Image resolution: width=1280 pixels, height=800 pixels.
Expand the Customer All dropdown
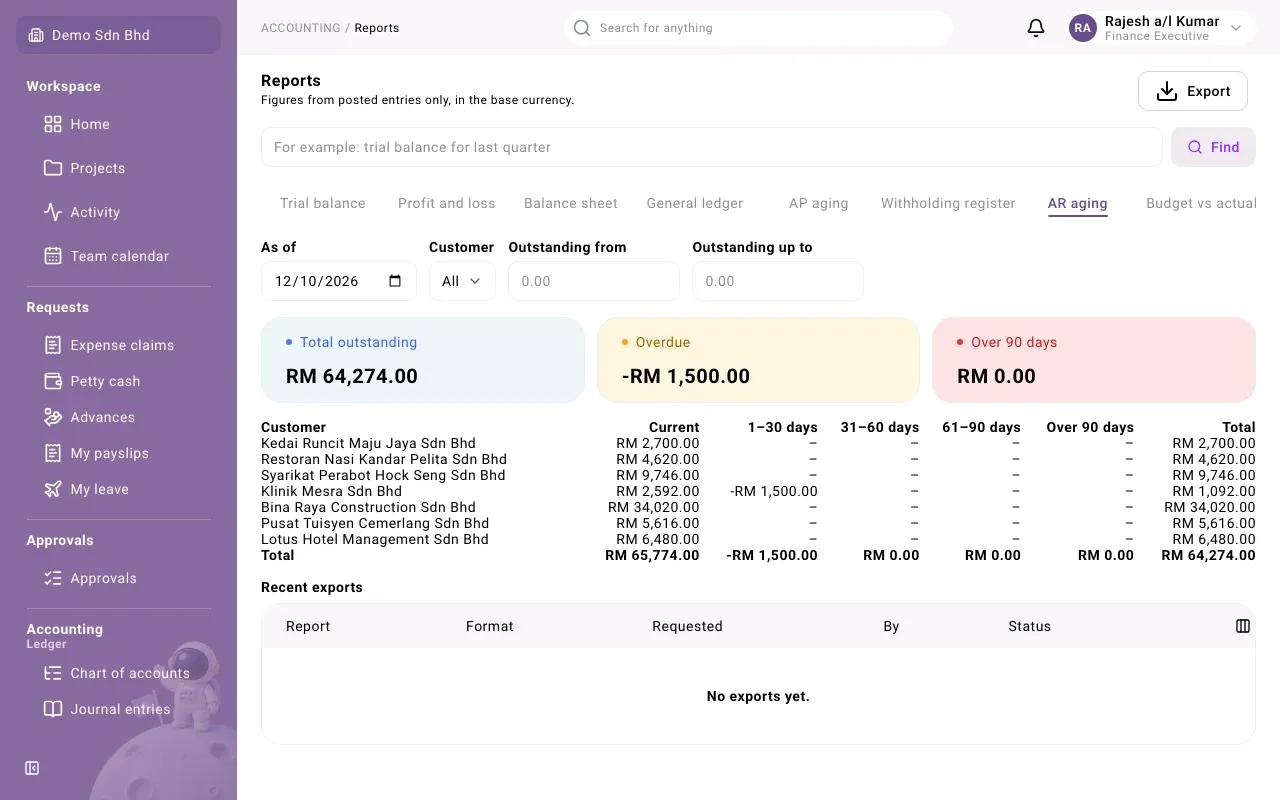462,281
